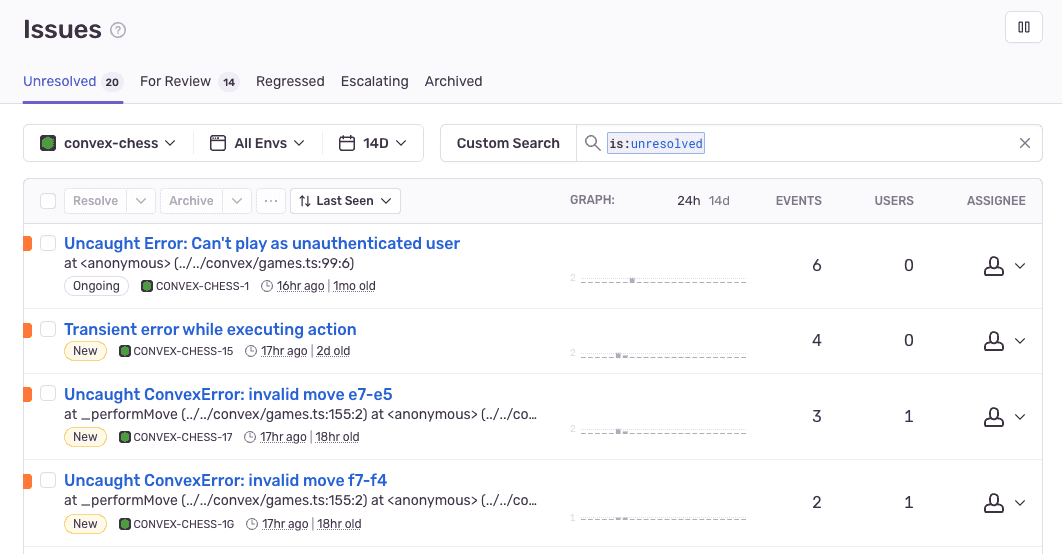This screenshot has height=554, width=1062.
Task: Click clock icon next to 16hr ago
Action: (x=267, y=286)
